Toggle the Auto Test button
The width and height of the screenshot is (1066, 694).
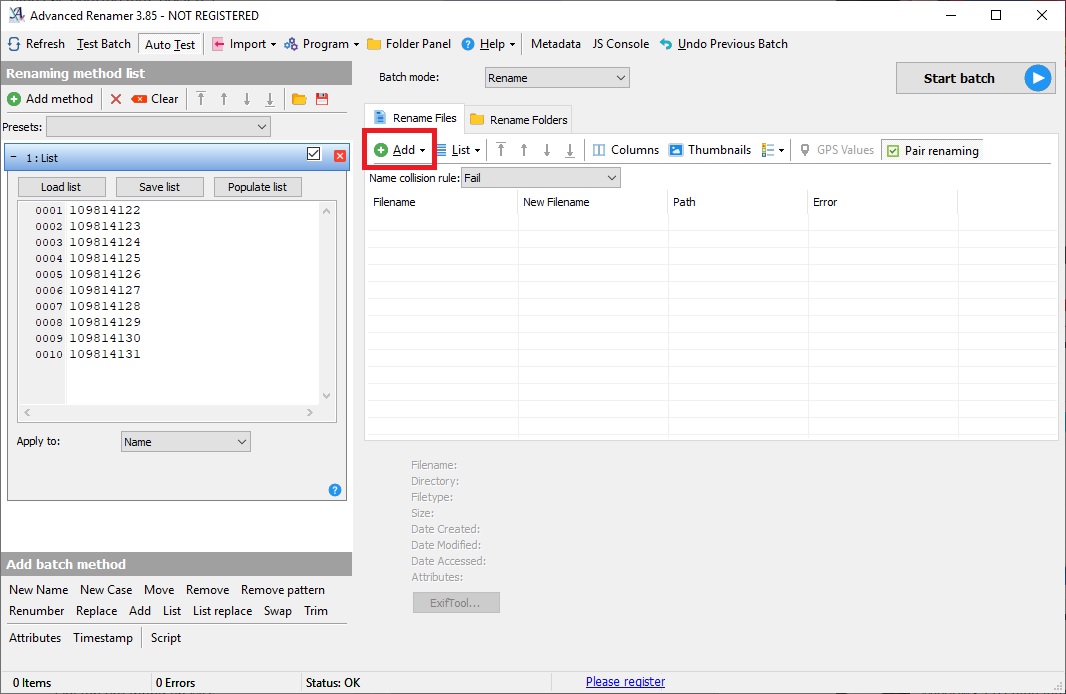[x=170, y=44]
